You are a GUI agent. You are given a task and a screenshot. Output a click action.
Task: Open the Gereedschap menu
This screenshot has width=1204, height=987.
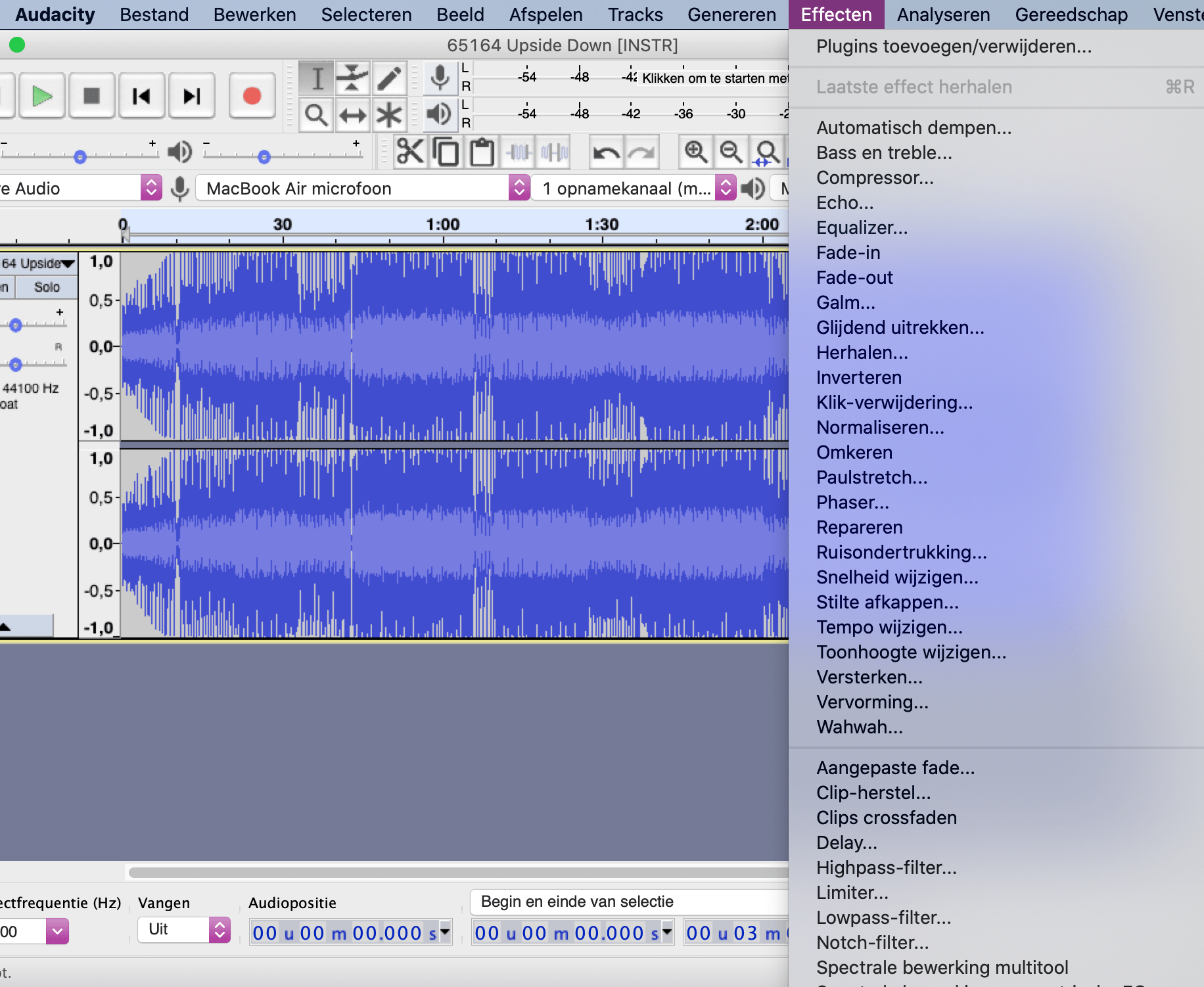(1071, 14)
